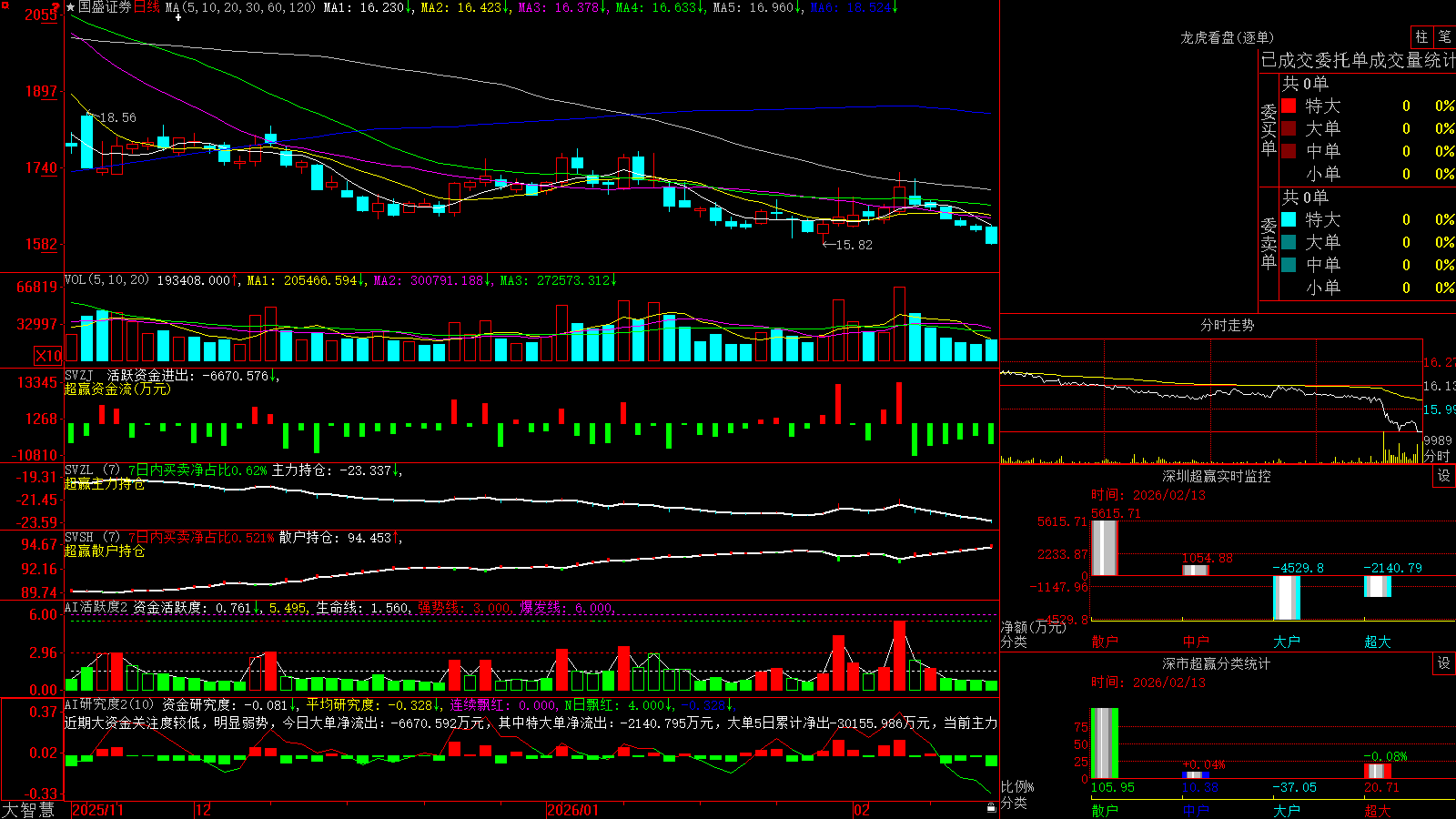
Task: Click the 深圳超赢实时监控 panel title
Action: coord(1217,476)
